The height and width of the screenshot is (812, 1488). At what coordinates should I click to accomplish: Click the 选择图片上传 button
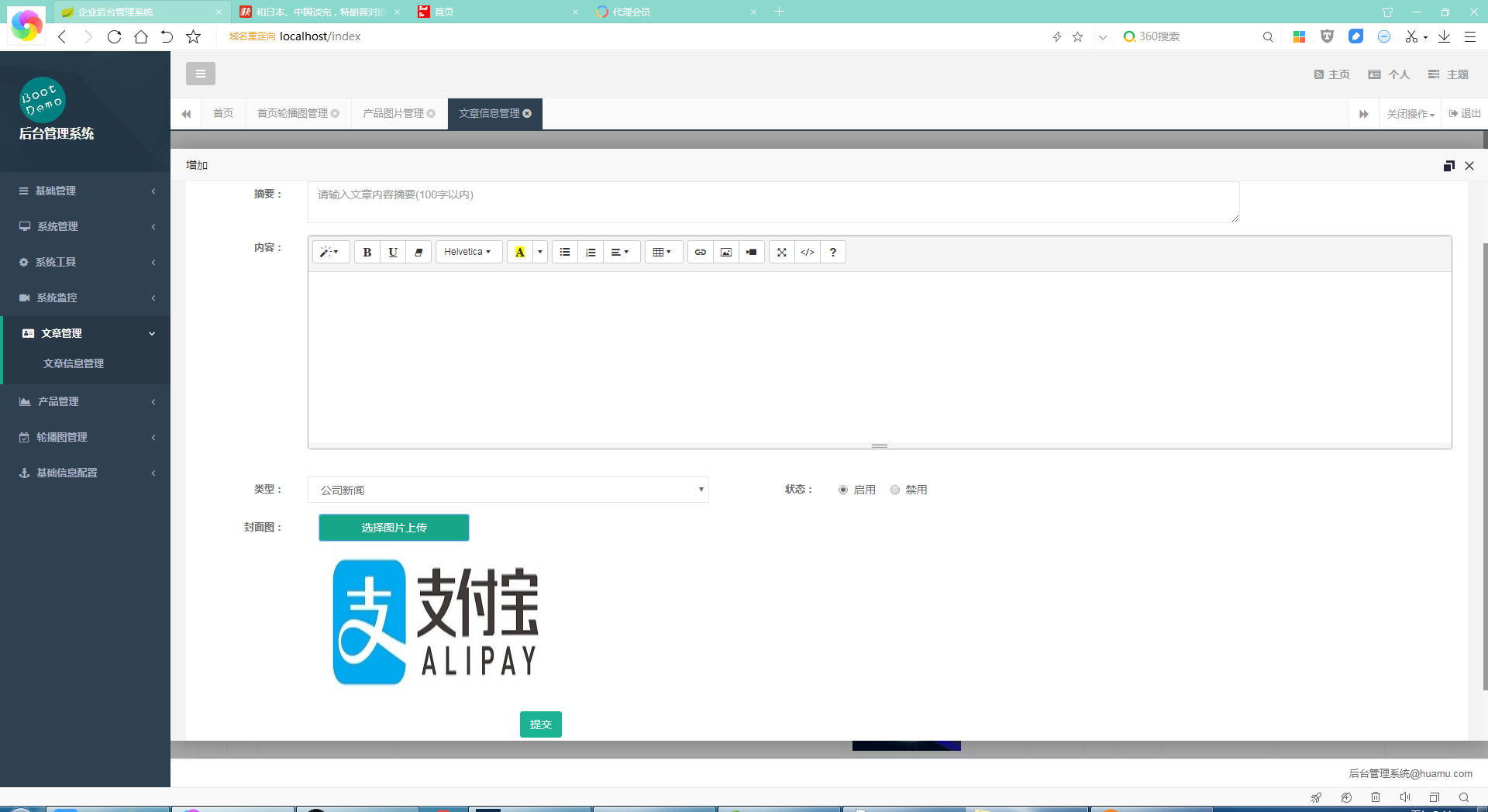[394, 528]
